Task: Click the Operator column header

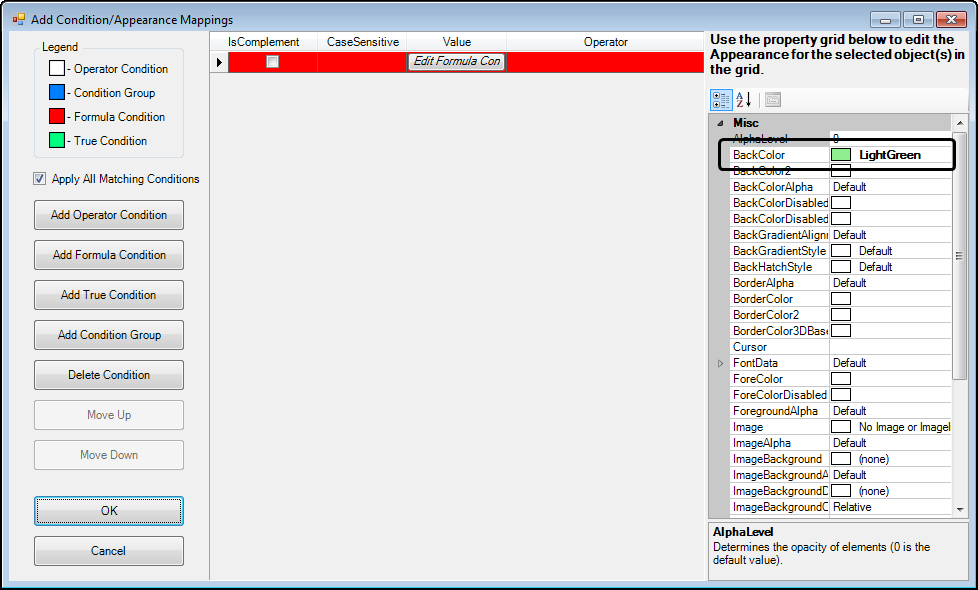Action: [605, 42]
